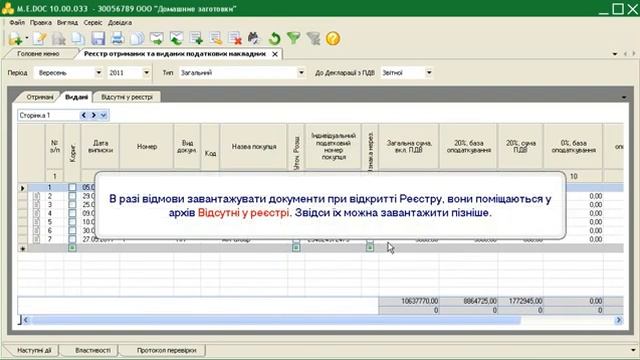Viewport: 640px width, 360px height.
Task: Open the bottom panel dropdown arrow
Action: 633,350
